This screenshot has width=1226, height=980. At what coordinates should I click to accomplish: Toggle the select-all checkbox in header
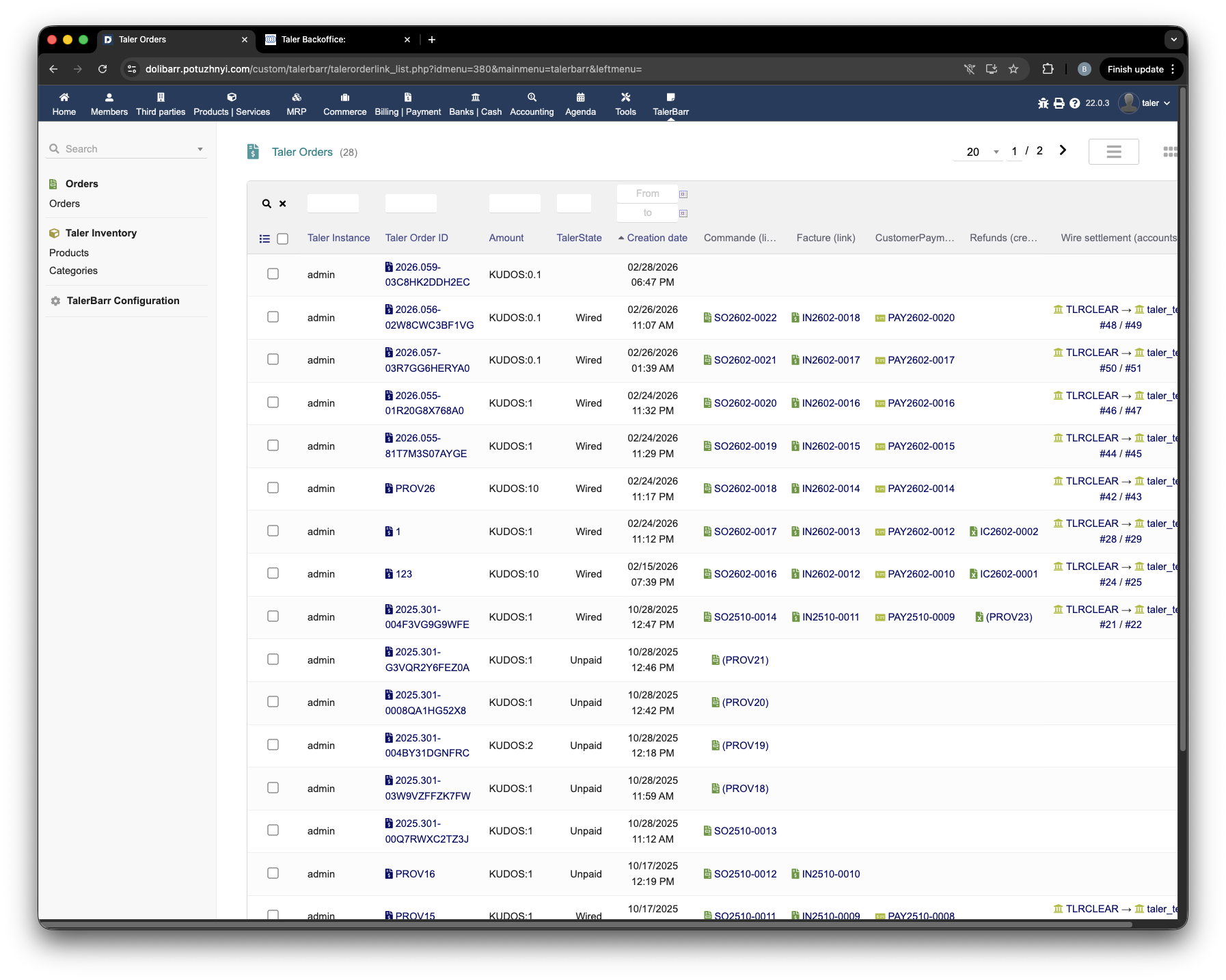pos(282,239)
